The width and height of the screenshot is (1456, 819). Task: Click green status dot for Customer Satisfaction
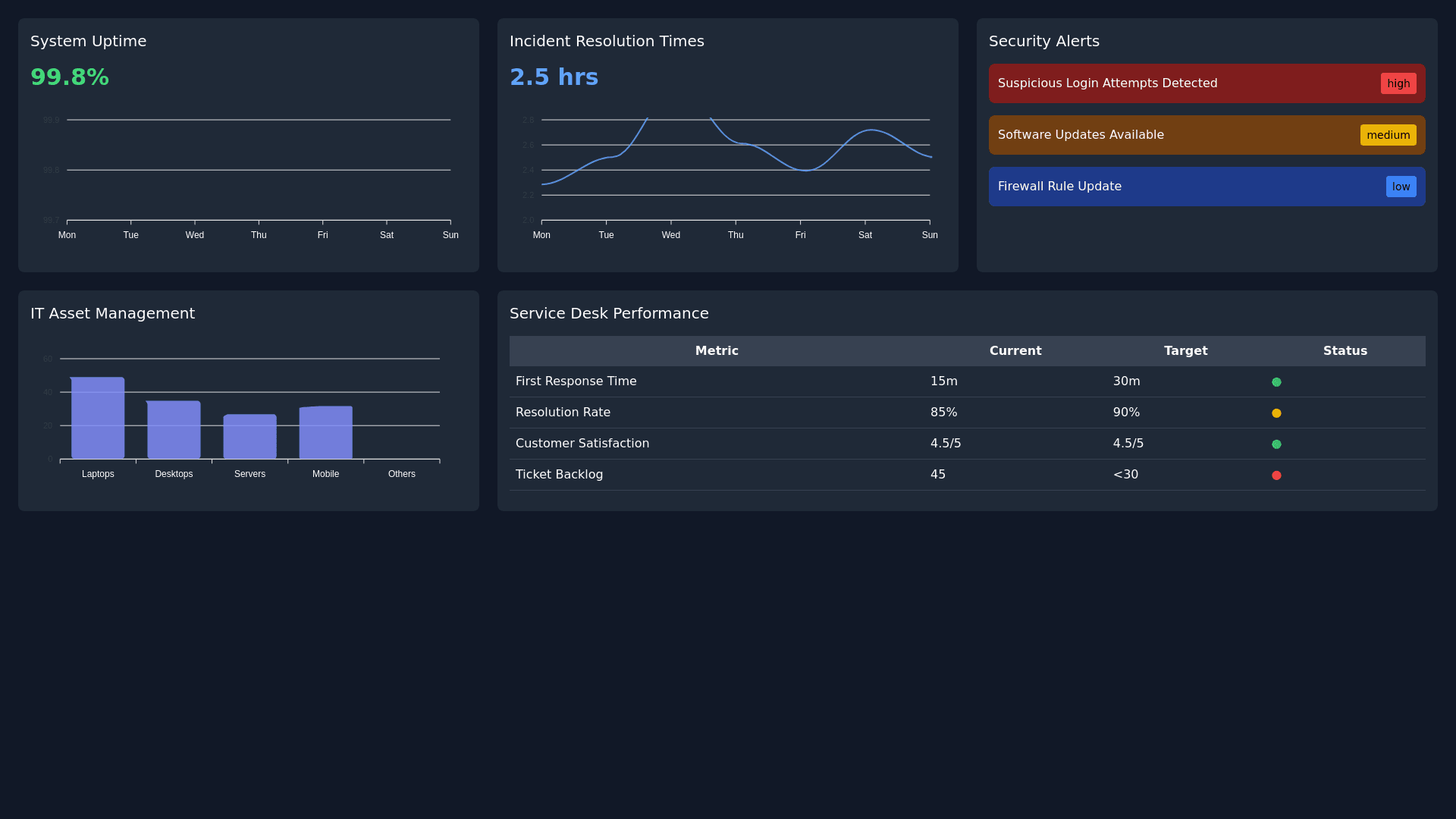[1276, 444]
